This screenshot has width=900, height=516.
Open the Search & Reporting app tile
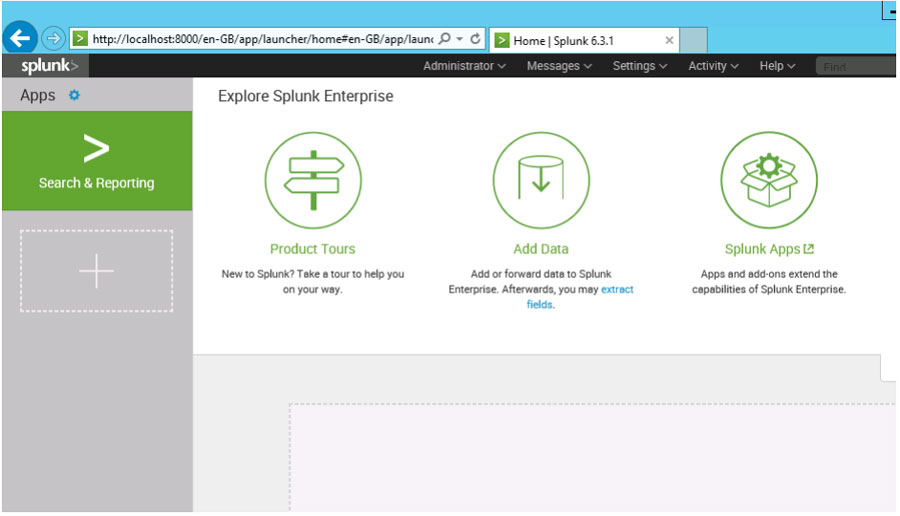(96, 161)
